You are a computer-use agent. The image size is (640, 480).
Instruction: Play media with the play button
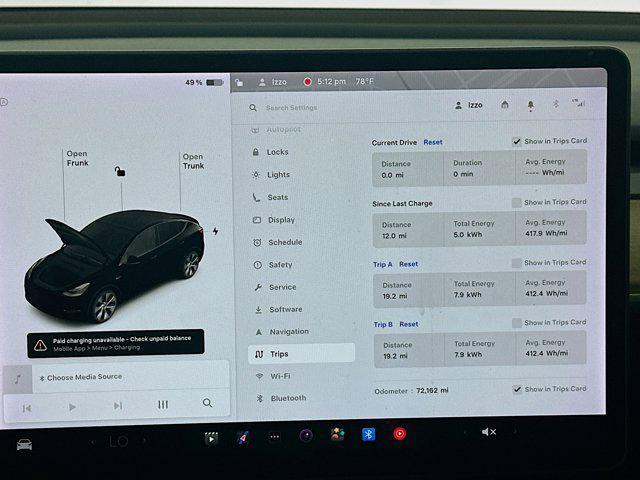72,407
